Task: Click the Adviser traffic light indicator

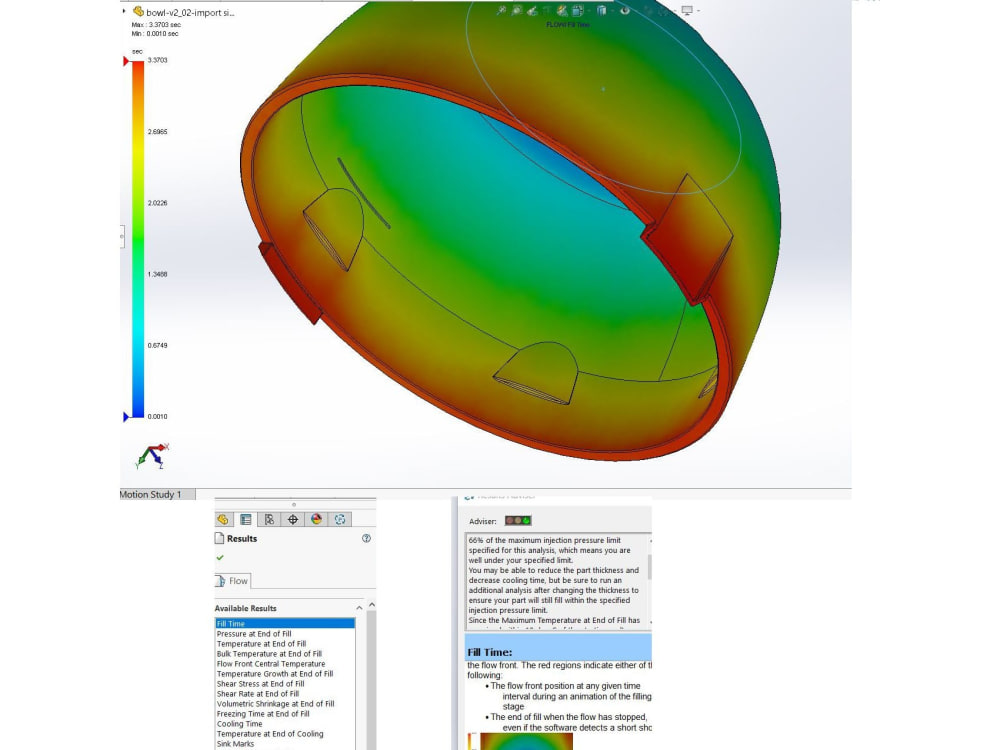Action: 518,520
